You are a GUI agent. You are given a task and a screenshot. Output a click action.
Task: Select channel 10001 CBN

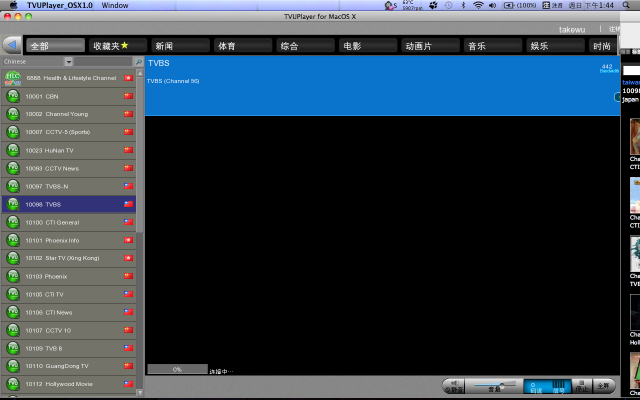coord(69,96)
